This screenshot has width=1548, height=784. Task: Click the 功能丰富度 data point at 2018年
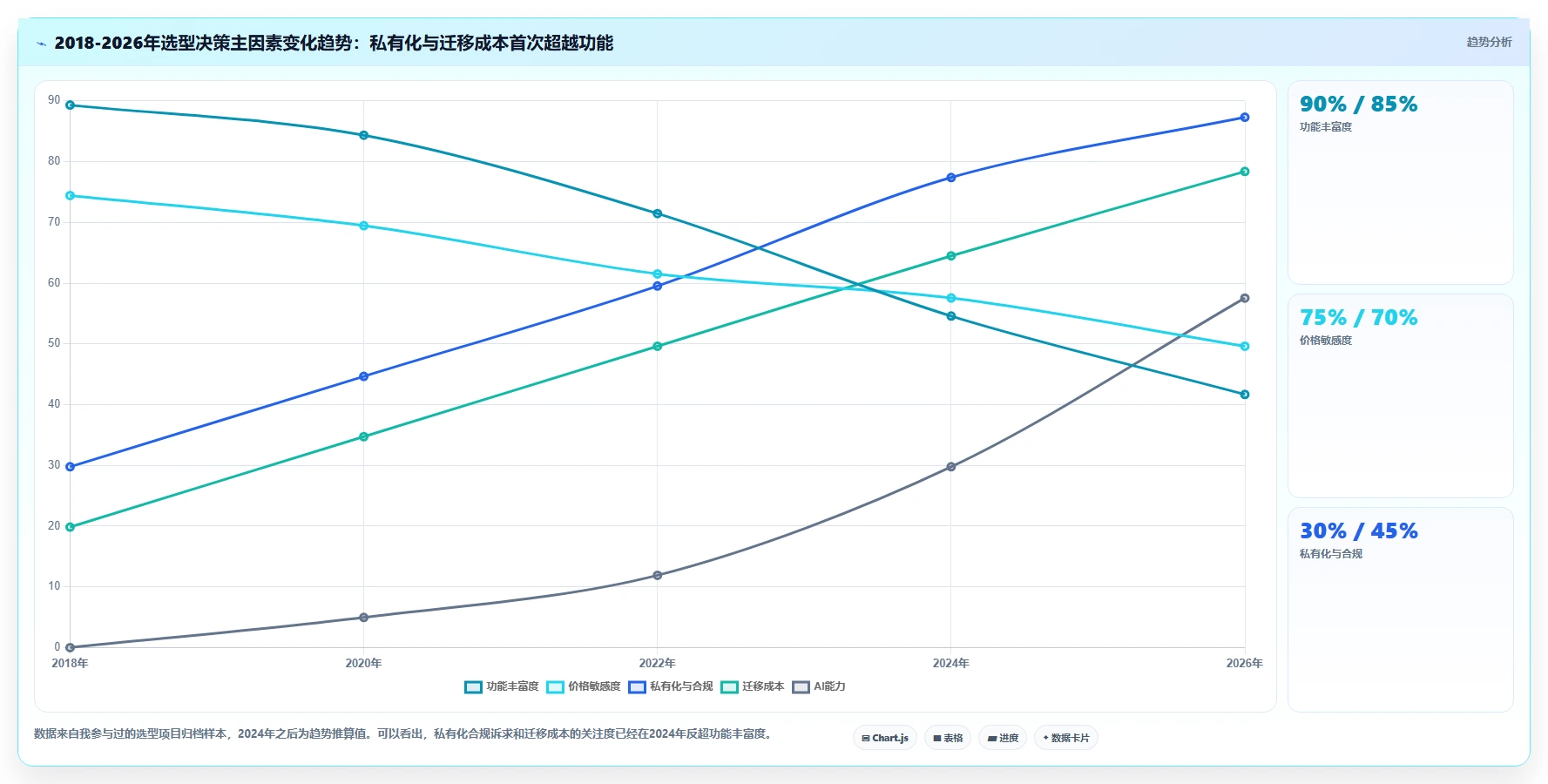[71, 105]
